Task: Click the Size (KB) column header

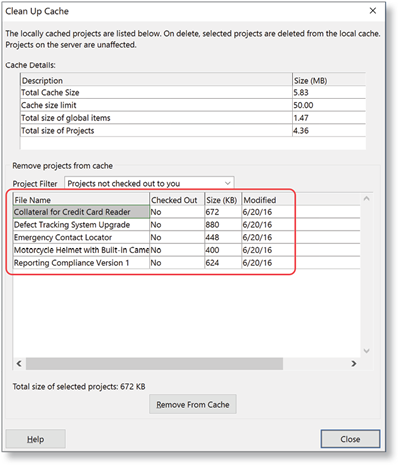Action: click(223, 200)
